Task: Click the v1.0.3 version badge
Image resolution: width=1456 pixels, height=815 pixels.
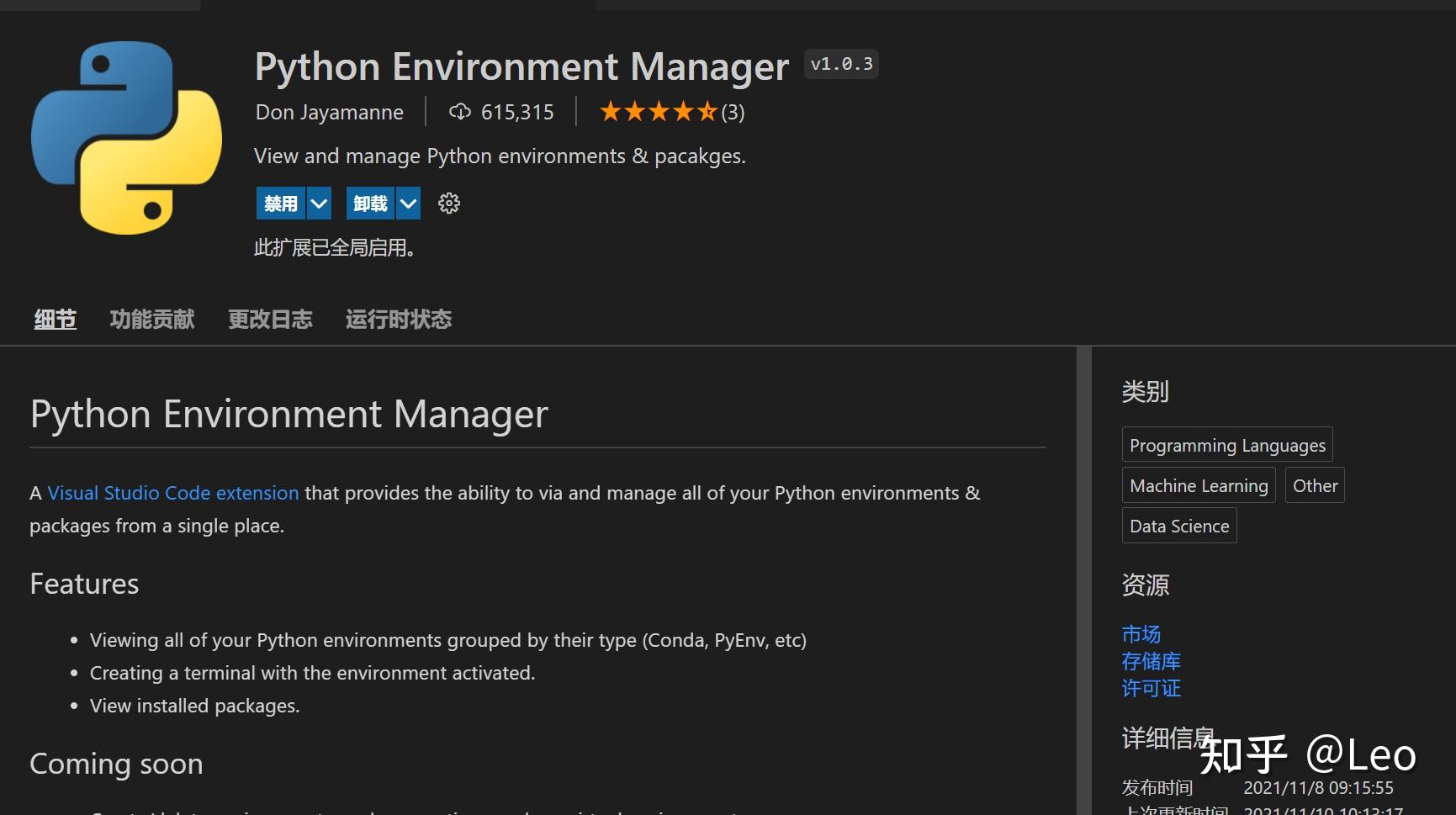Action: pos(840,63)
